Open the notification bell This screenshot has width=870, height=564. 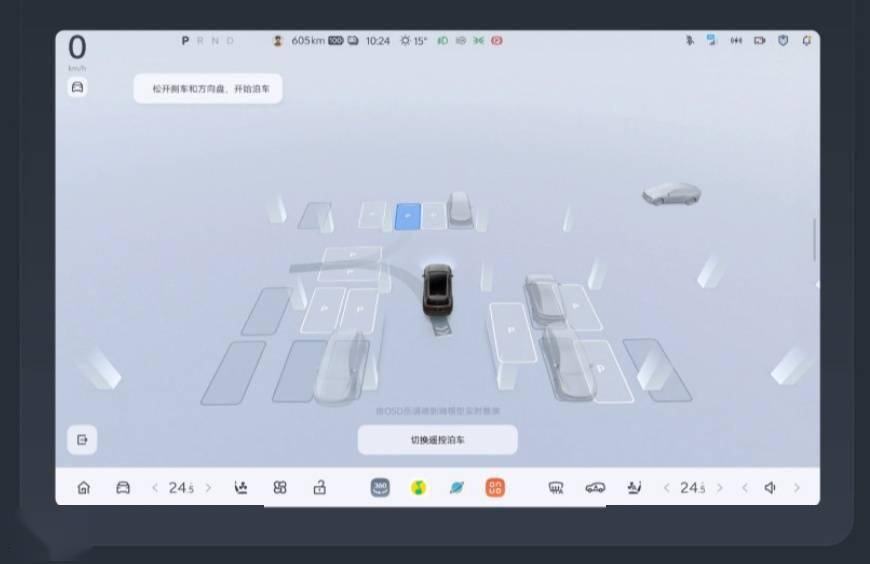click(806, 41)
